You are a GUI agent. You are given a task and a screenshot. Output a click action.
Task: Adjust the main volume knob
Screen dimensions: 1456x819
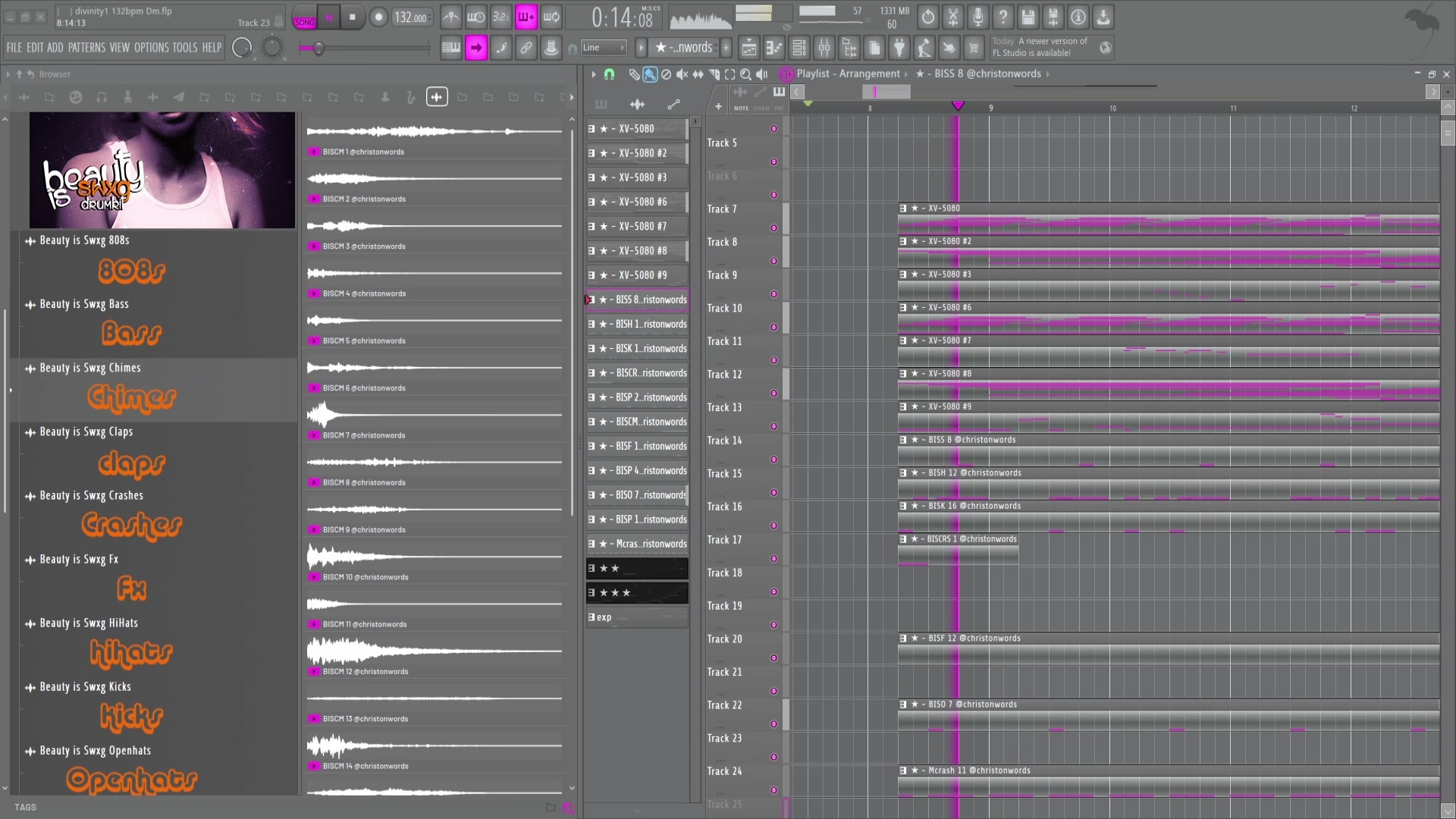(242, 48)
